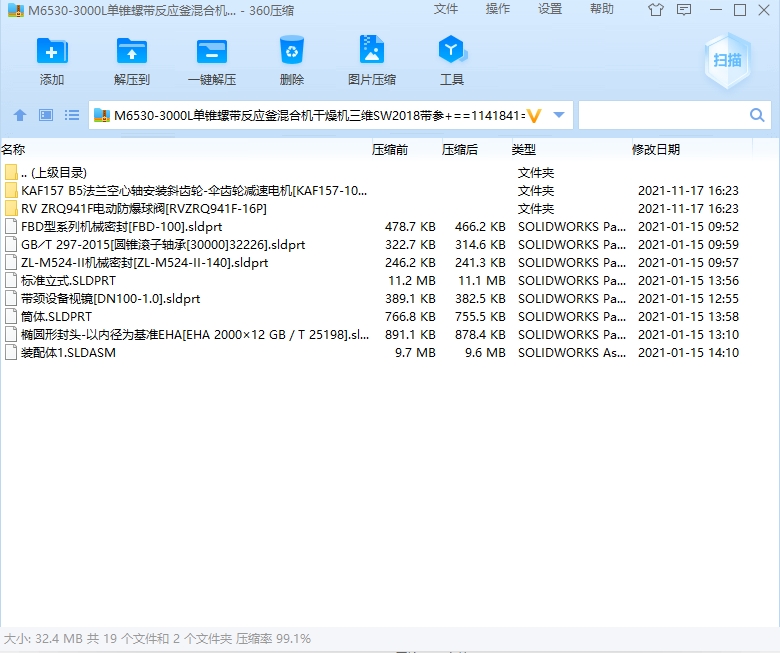This screenshot has width=780, height=653.
Task: Click folder icon of RV ZRQ941F row
Action: point(11,208)
